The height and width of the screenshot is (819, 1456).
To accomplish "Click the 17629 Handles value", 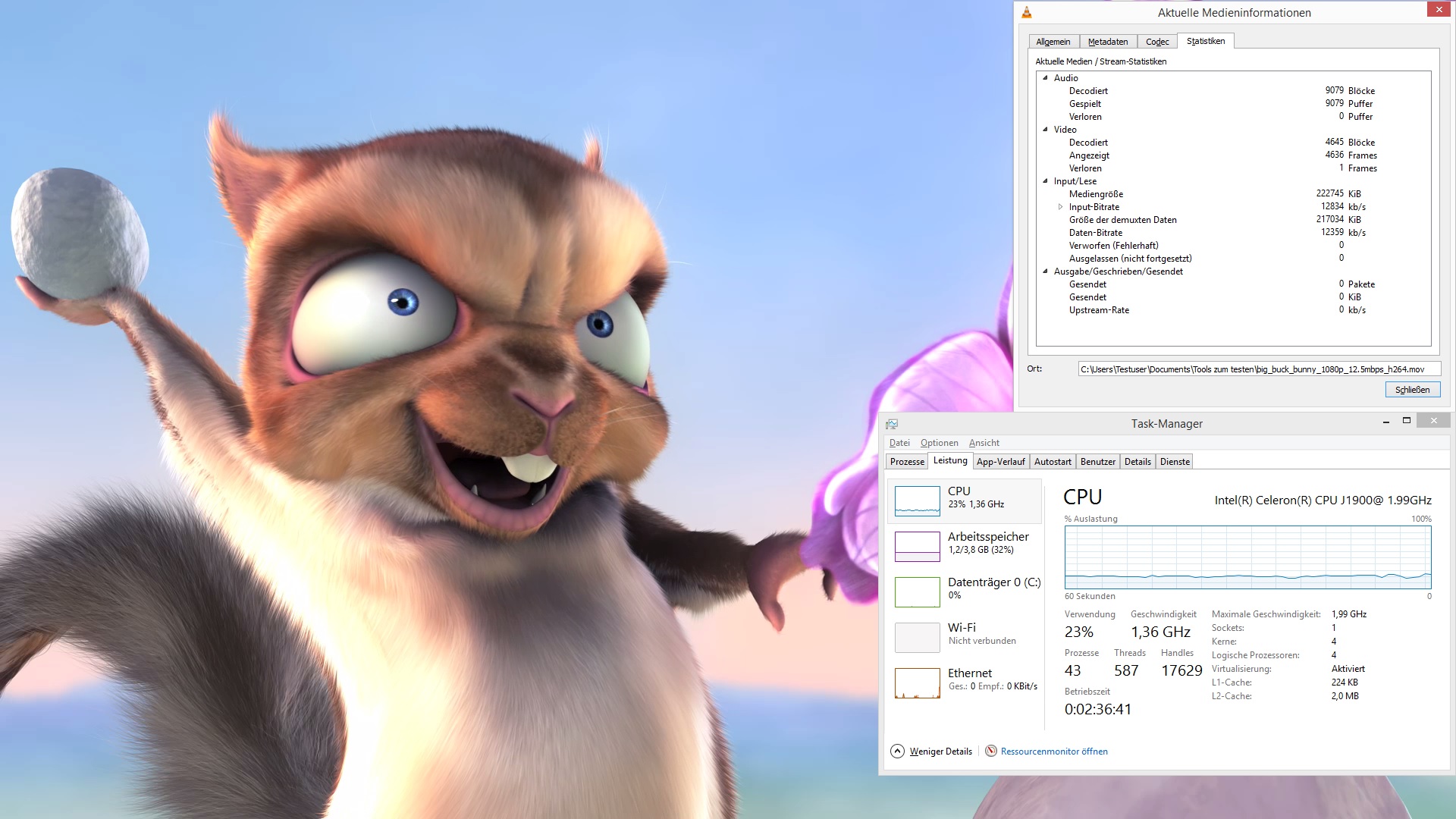I will pyautogui.click(x=1181, y=670).
